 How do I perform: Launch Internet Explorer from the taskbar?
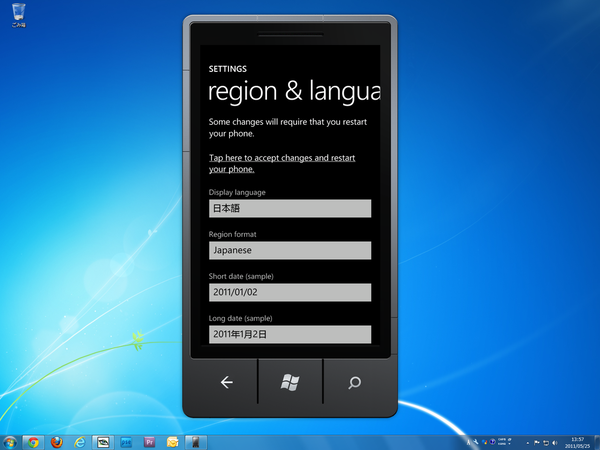[x=80, y=443]
